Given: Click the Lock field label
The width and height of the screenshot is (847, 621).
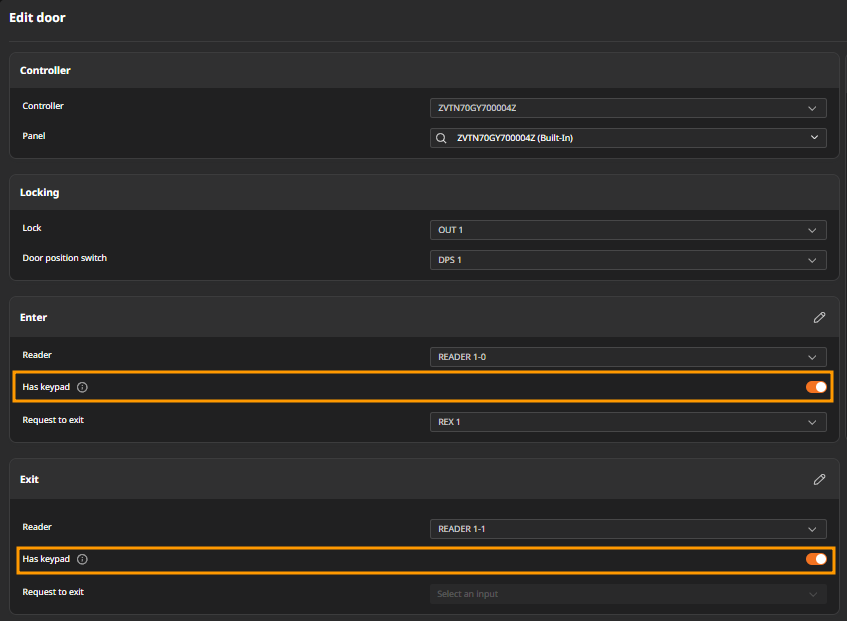Looking at the screenshot, I should tap(32, 228).
